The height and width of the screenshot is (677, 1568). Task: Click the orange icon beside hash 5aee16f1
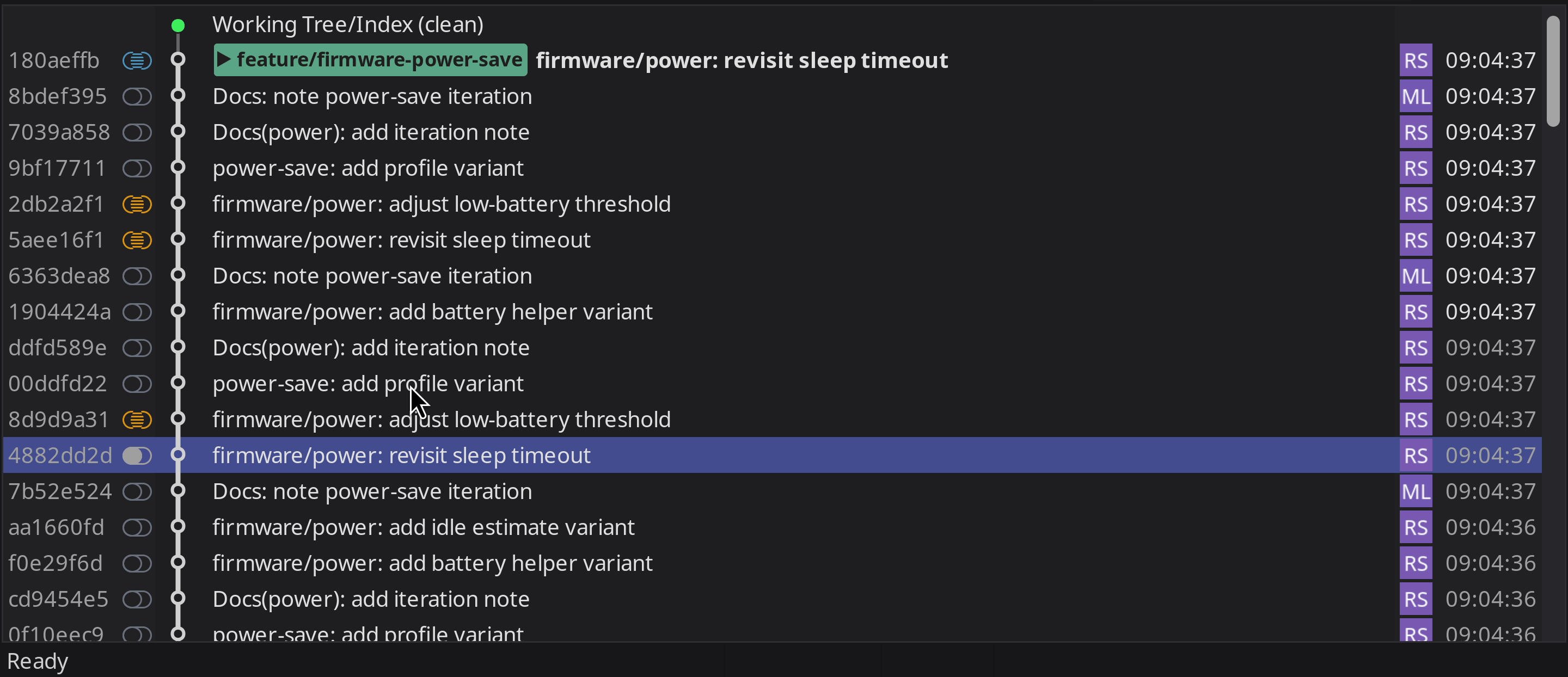[x=137, y=239]
